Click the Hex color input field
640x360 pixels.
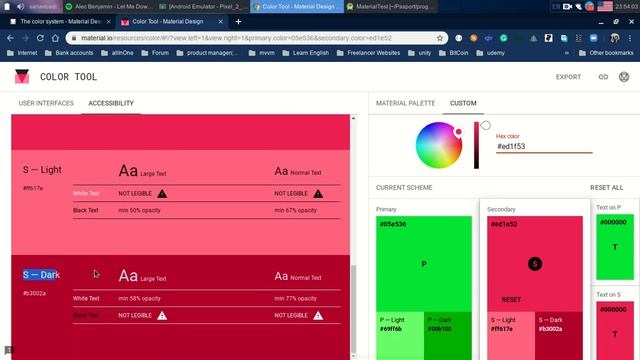[544, 147]
